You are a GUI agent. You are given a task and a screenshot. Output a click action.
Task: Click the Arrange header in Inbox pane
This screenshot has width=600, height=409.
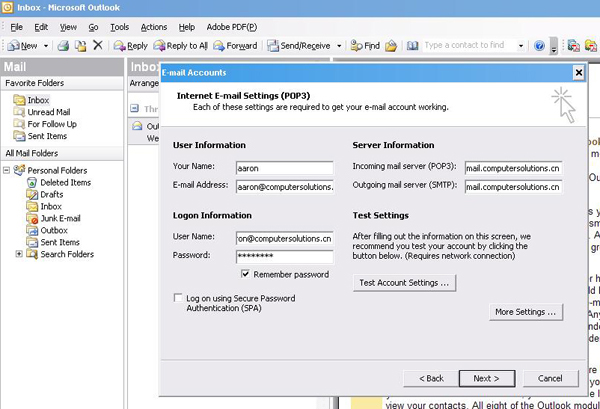144,83
